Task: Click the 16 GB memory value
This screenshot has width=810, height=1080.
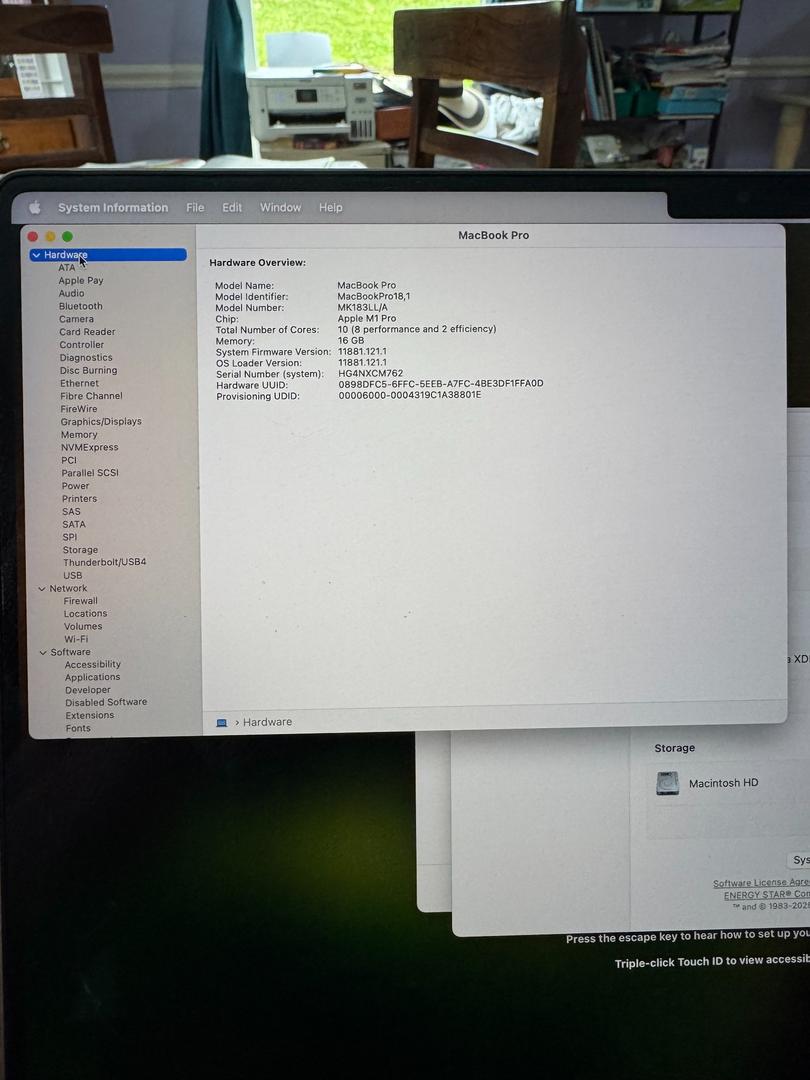Action: pos(351,340)
